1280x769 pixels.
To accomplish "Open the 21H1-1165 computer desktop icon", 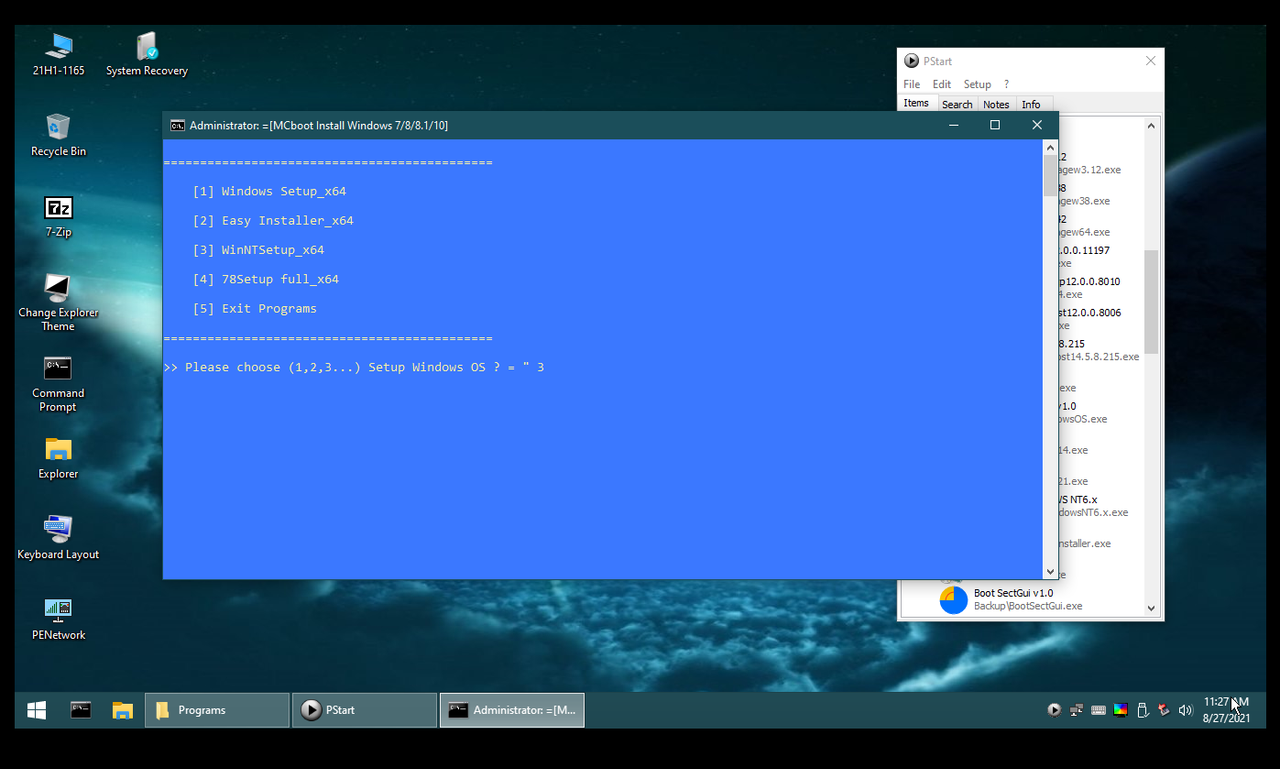I will 58,54.
